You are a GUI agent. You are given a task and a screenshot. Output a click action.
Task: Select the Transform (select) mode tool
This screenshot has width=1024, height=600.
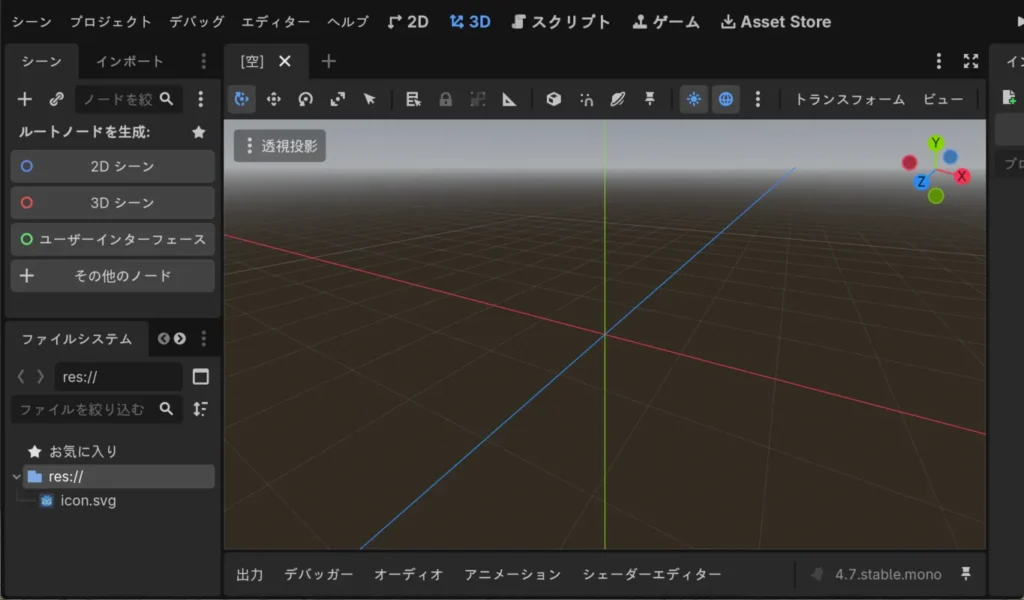tap(242, 99)
